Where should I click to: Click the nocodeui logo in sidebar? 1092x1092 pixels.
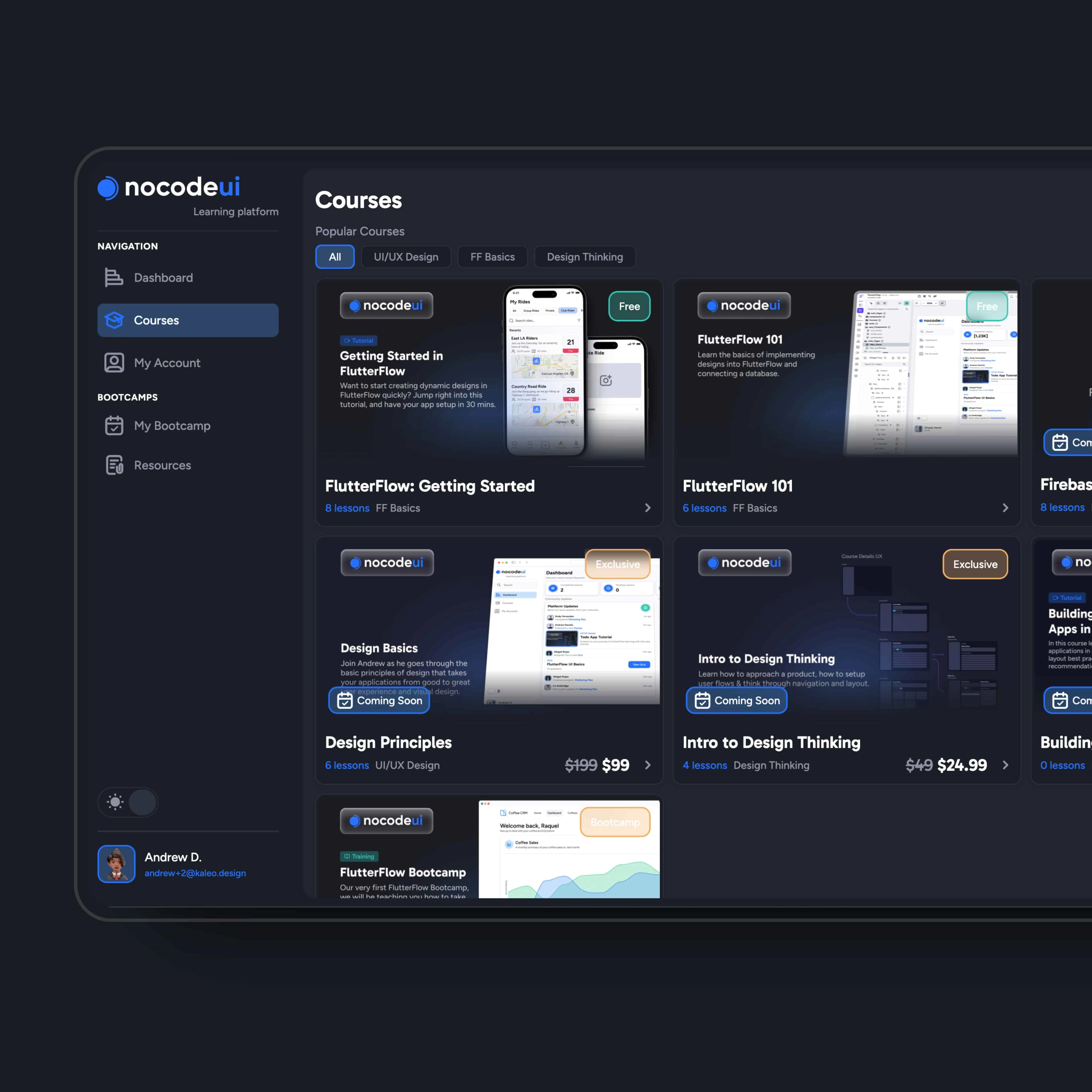coord(169,187)
